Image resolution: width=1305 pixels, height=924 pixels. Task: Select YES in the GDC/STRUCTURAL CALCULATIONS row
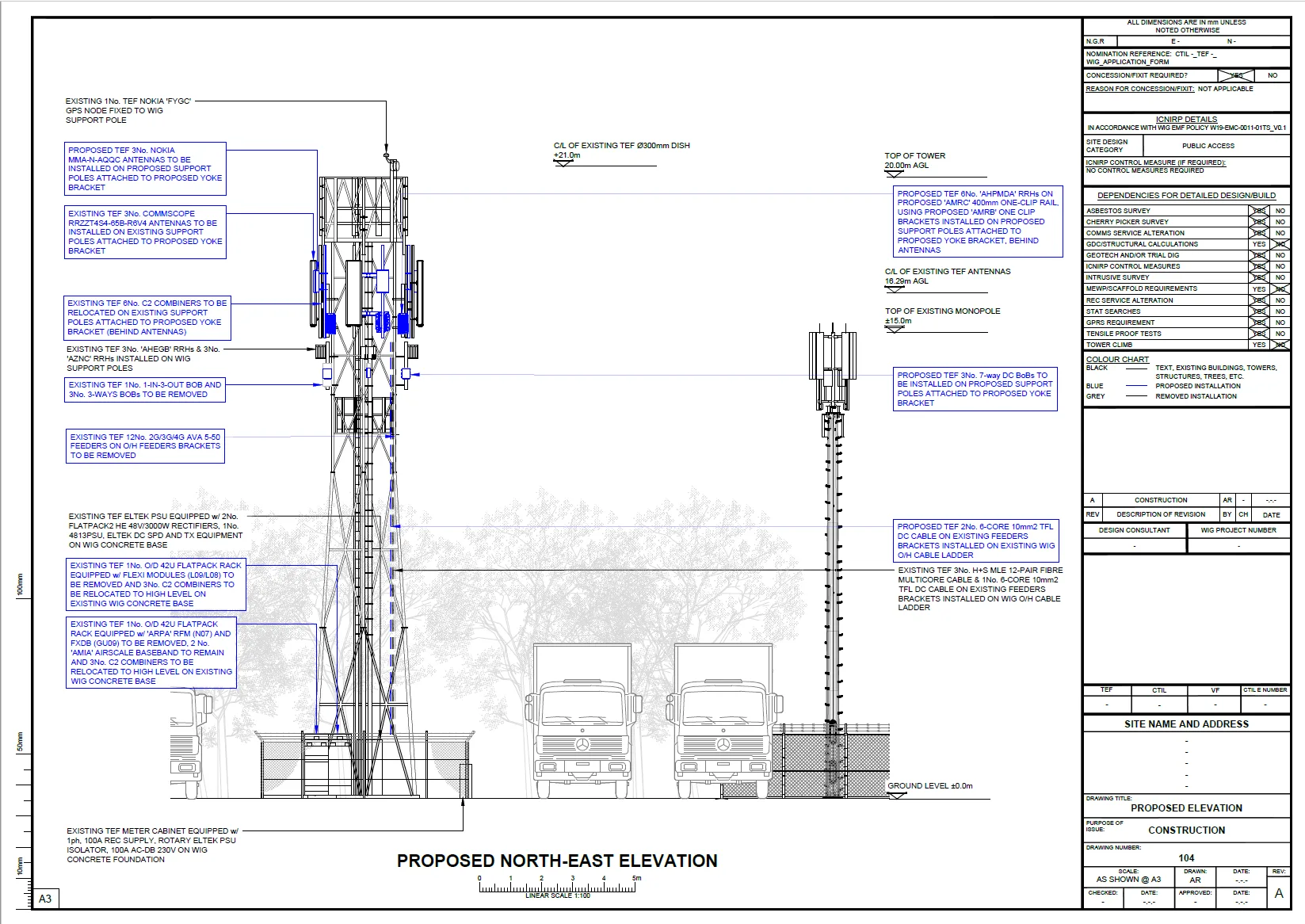pyautogui.click(x=1259, y=244)
